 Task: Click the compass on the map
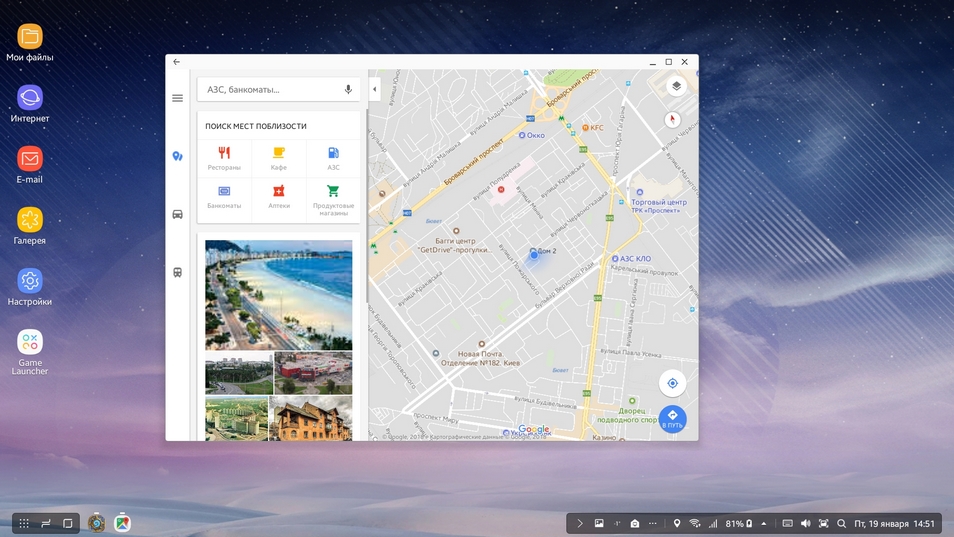tap(672, 119)
